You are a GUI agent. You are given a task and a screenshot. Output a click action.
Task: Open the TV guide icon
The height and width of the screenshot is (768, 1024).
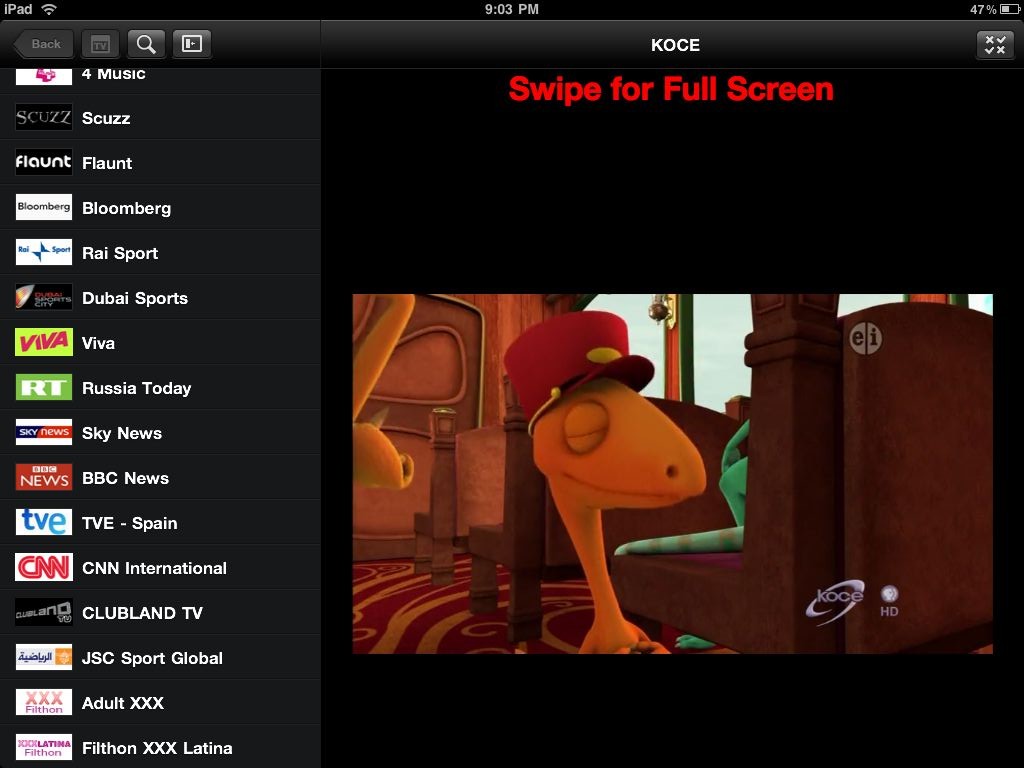100,44
